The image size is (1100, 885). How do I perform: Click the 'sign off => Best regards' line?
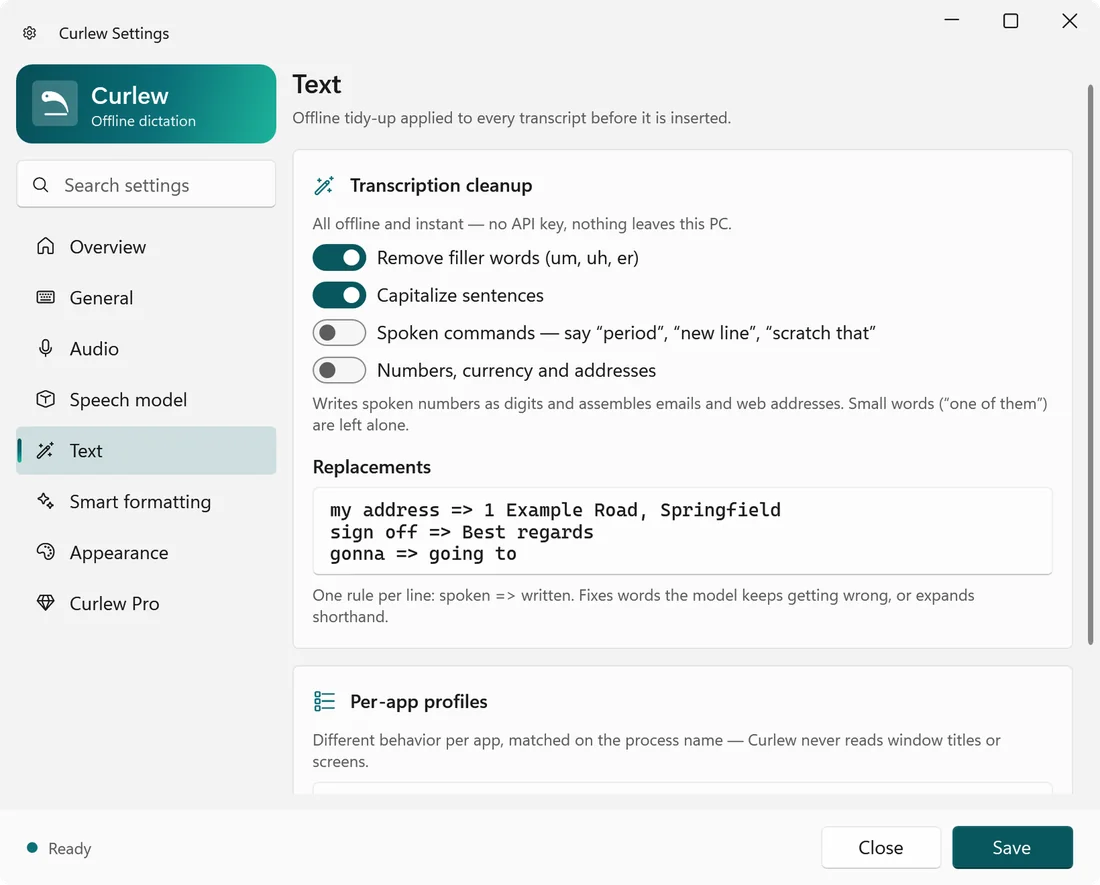click(462, 532)
